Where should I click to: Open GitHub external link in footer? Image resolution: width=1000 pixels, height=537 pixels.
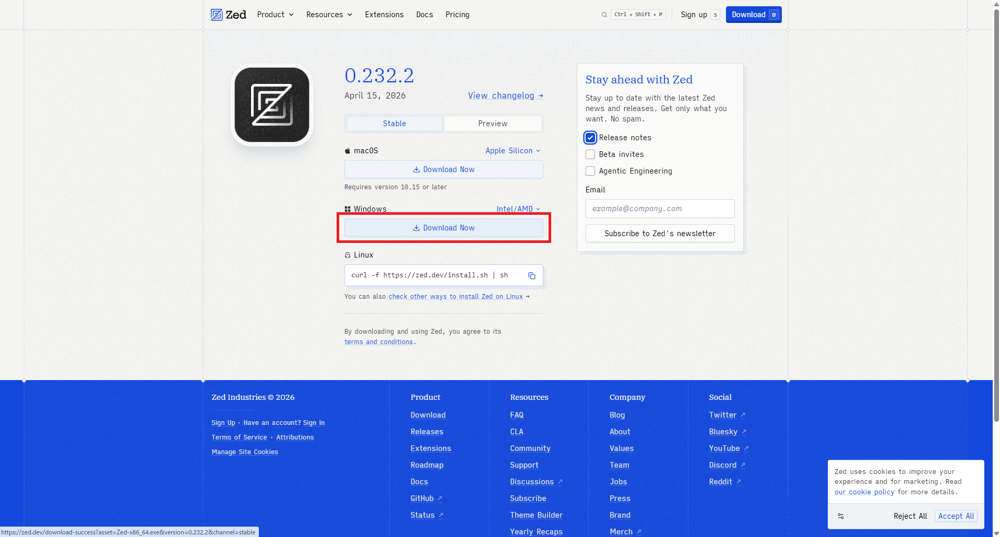(426, 498)
